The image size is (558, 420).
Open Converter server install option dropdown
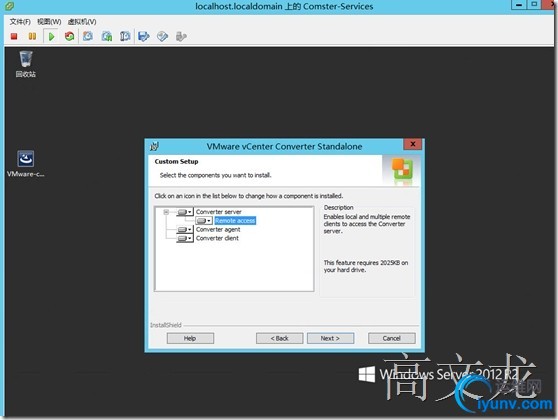point(185,212)
